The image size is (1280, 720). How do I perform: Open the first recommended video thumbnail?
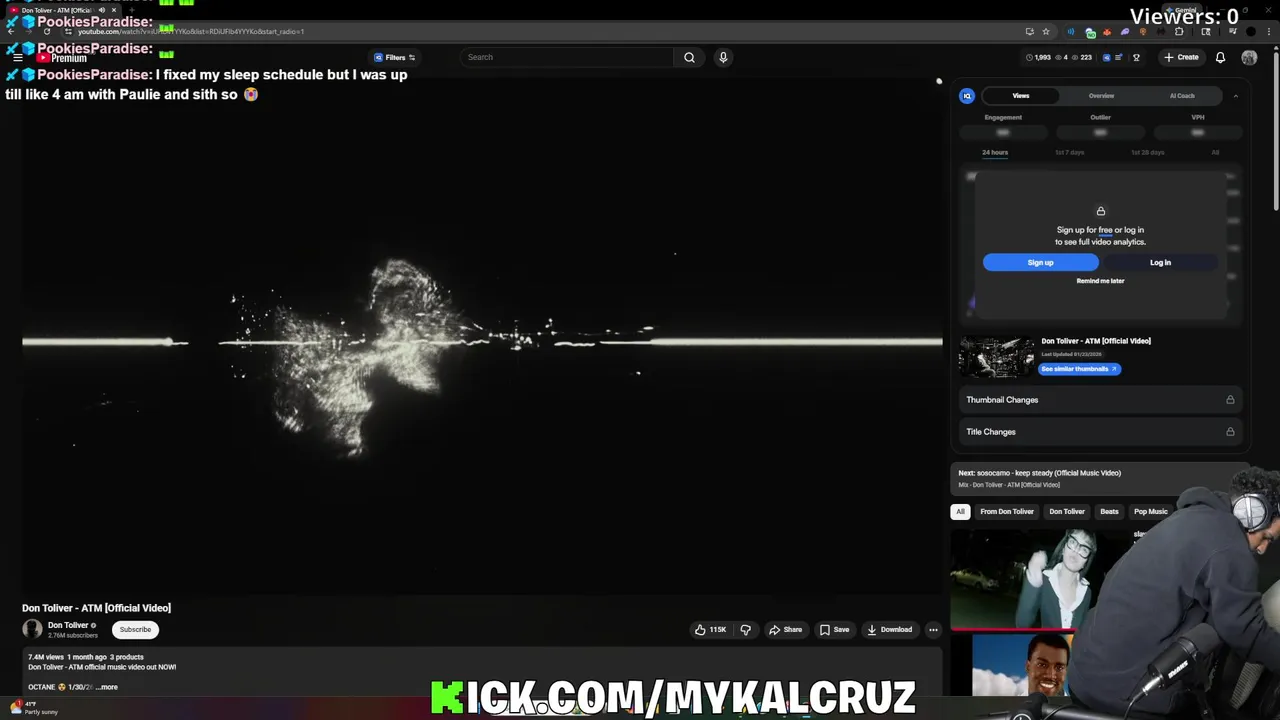tap(1025, 578)
